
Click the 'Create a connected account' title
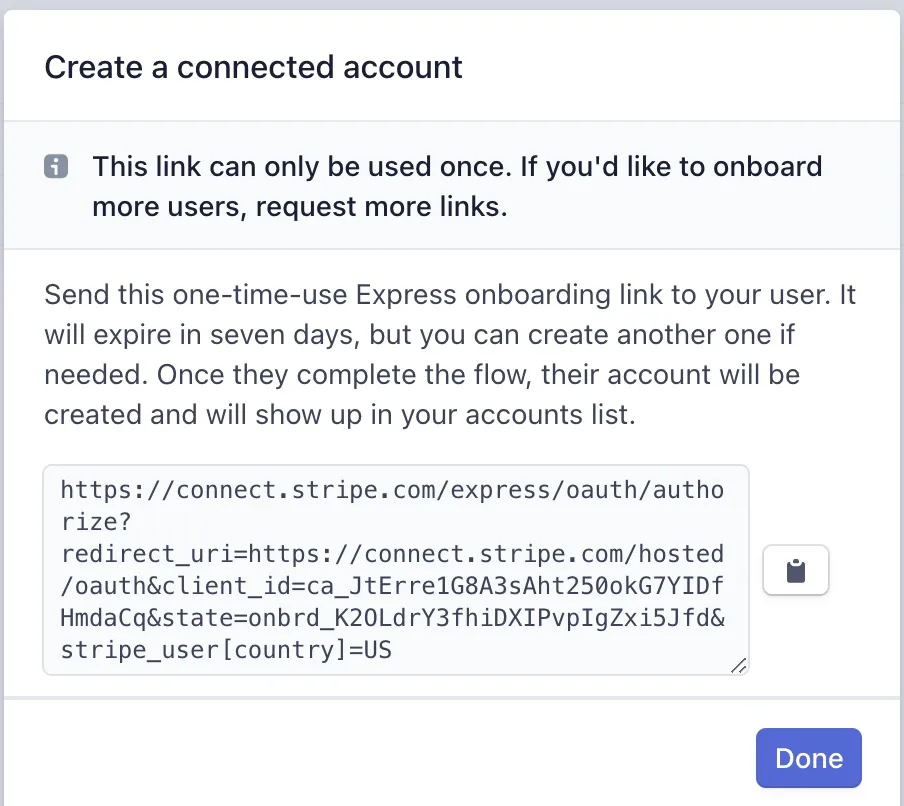253,67
